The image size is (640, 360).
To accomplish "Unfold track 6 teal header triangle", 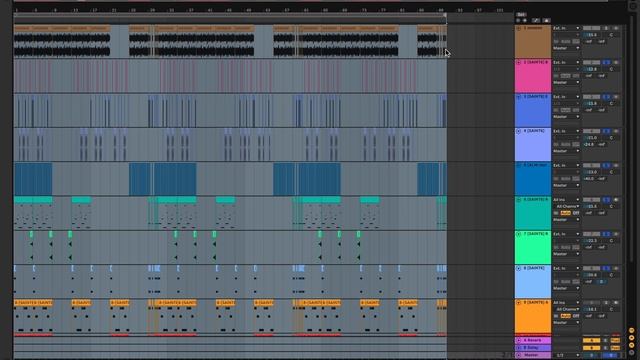I will click(x=519, y=200).
